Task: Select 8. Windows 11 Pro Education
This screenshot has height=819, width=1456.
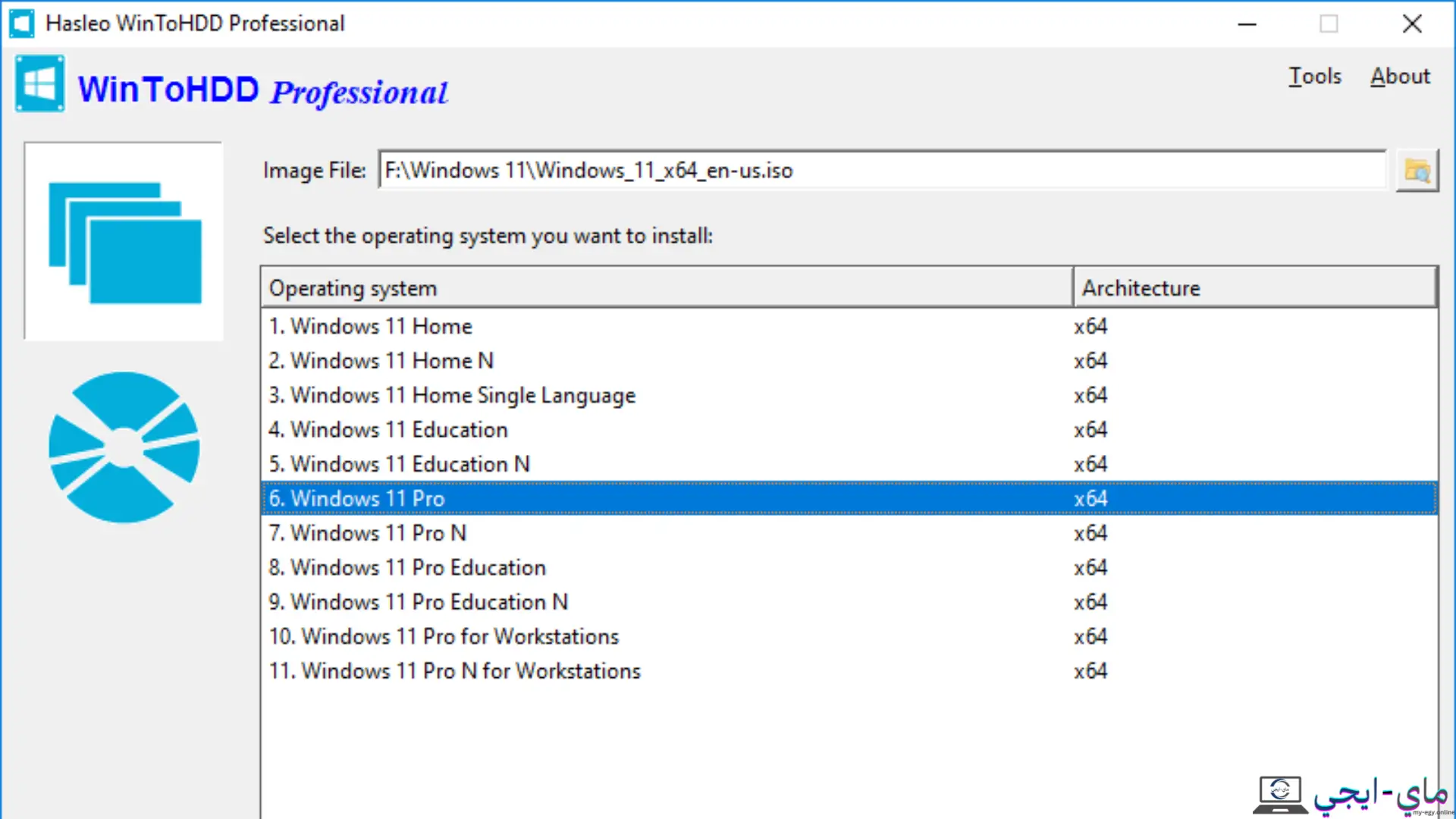Action: (849, 567)
